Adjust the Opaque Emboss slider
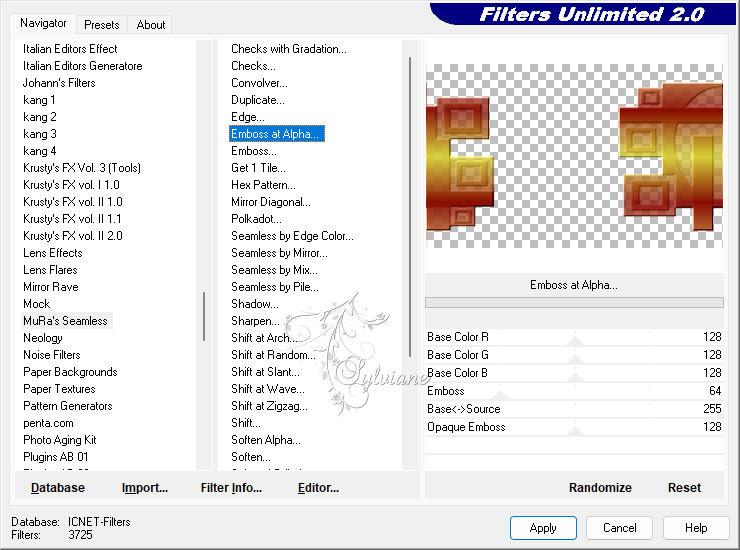The height and width of the screenshot is (550, 740). point(574,427)
